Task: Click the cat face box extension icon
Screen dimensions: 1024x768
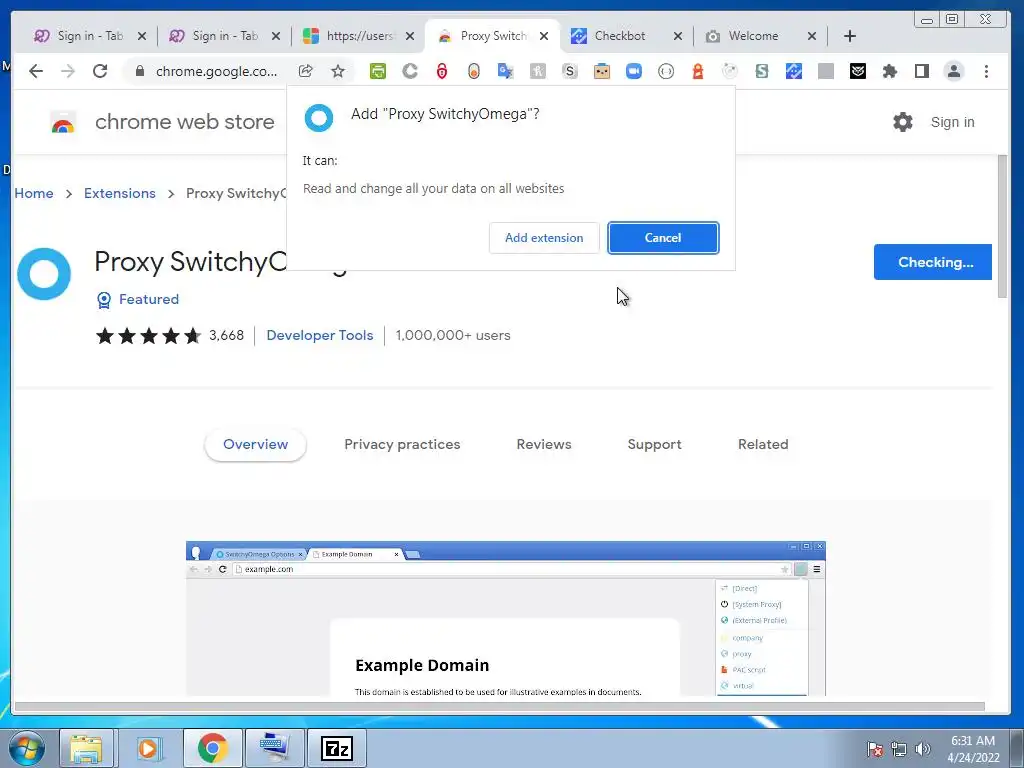Action: coord(601,71)
